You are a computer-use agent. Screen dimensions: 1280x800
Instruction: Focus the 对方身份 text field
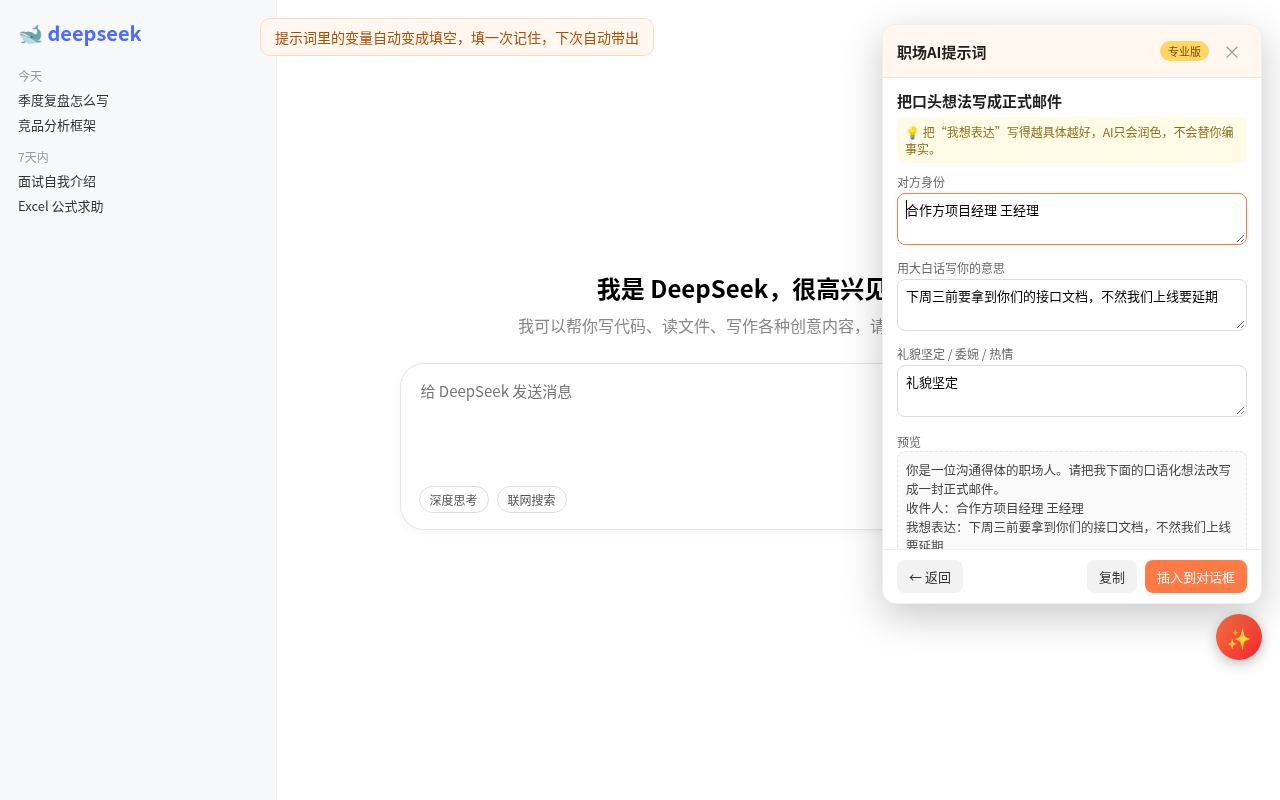click(x=1072, y=219)
